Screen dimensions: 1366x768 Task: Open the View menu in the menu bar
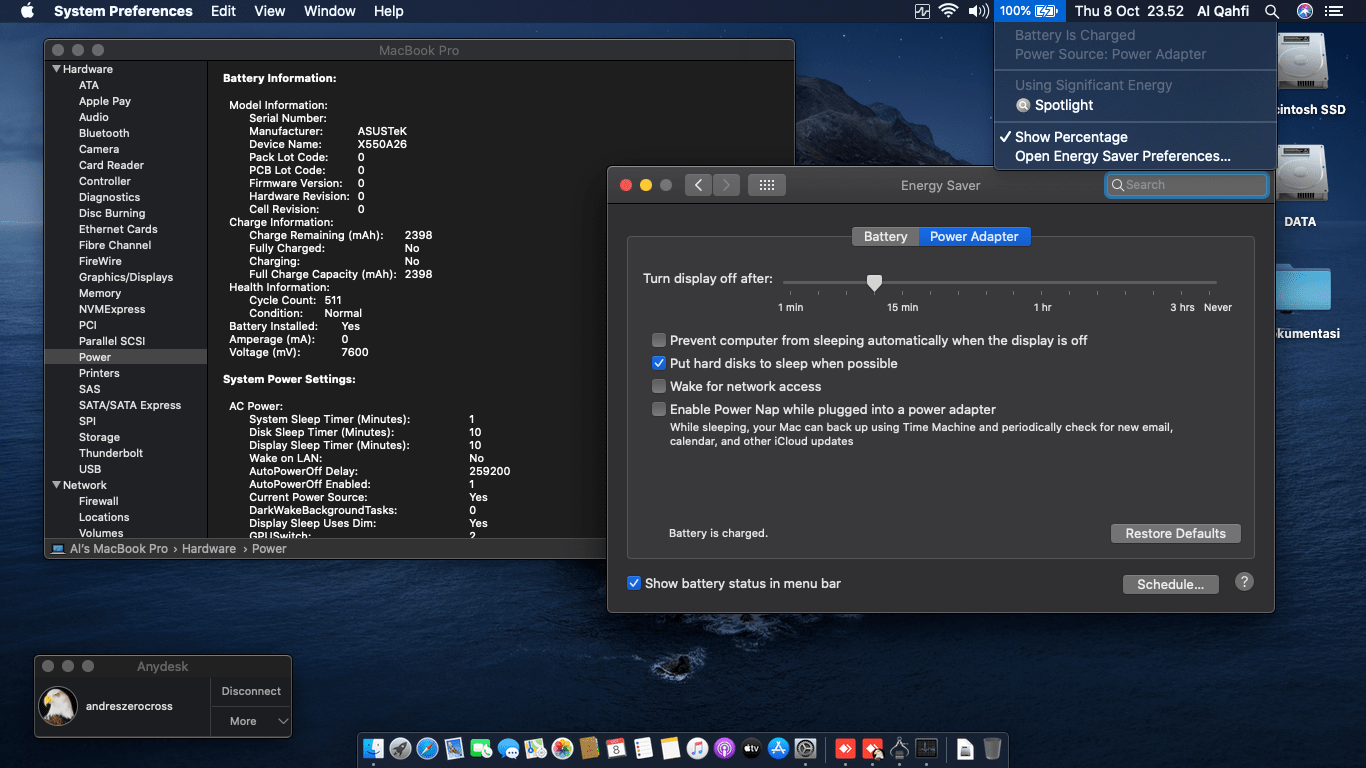[x=270, y=11]
